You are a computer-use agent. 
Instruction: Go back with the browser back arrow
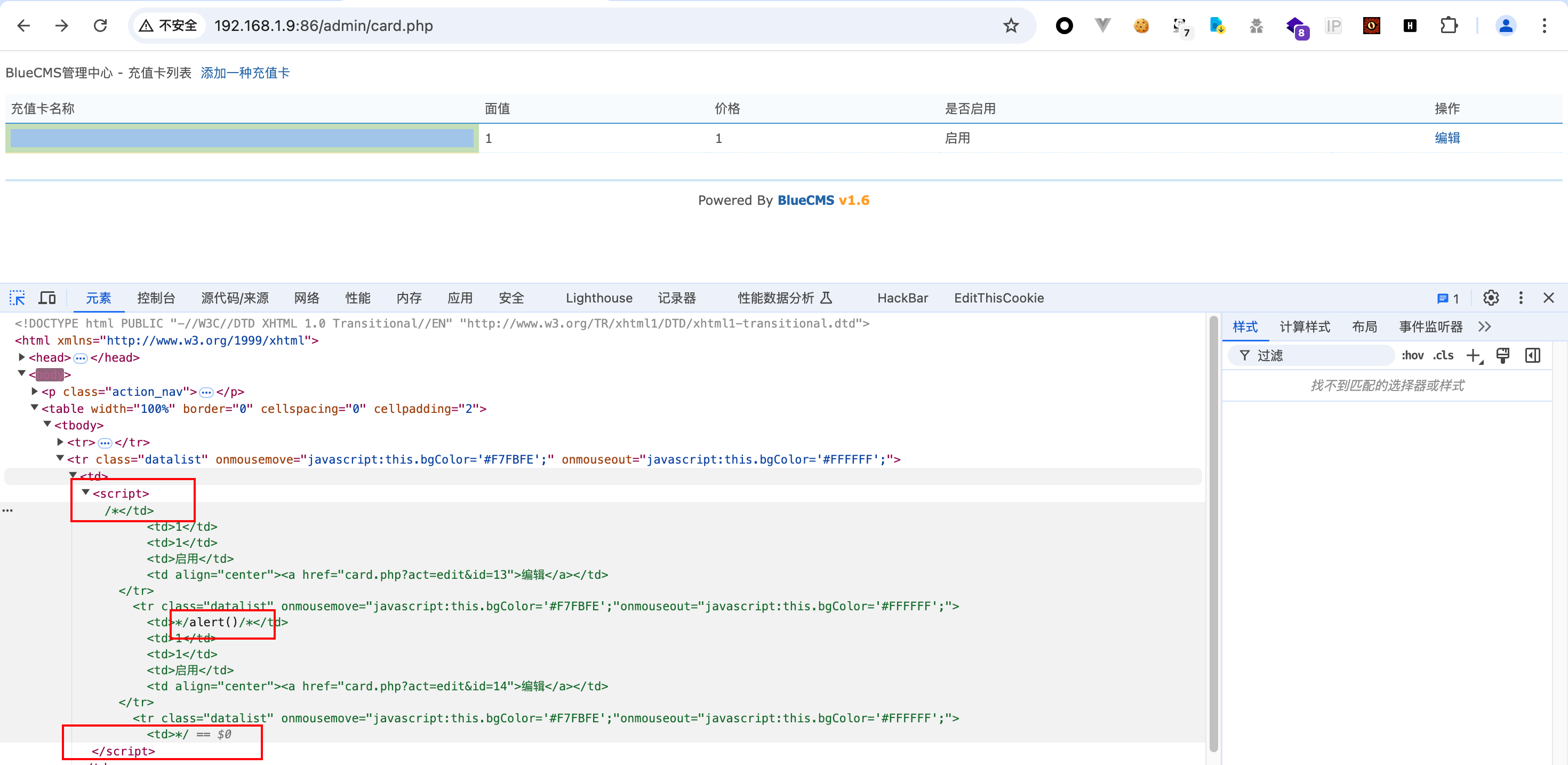(x=24, y=26)
